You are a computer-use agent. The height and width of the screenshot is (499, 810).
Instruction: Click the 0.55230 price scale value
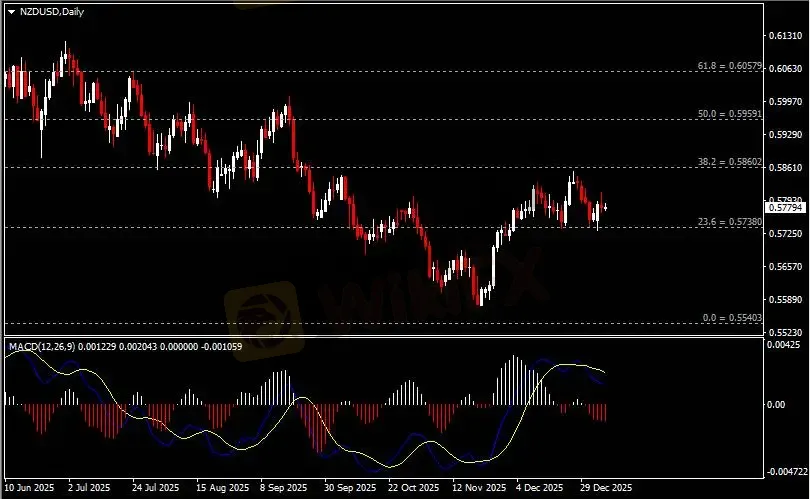[x=786, y=333]
